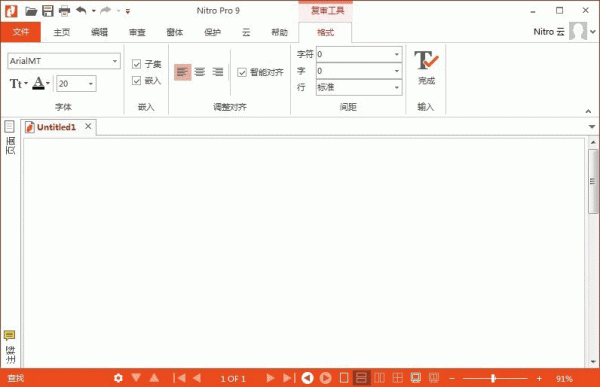Click the 1 OF 1 page indicator

(233, 379)
